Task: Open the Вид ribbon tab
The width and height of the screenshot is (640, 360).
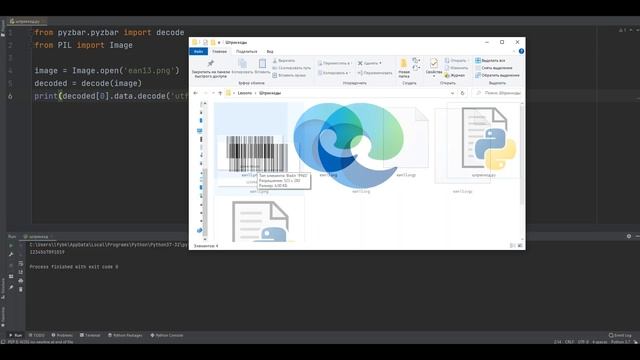Action: [x=270, y=51]
